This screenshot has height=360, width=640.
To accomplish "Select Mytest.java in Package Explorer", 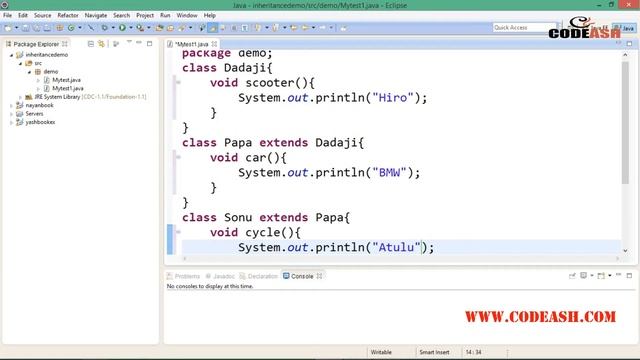I will pyautogui.click(x=66, y=80).
